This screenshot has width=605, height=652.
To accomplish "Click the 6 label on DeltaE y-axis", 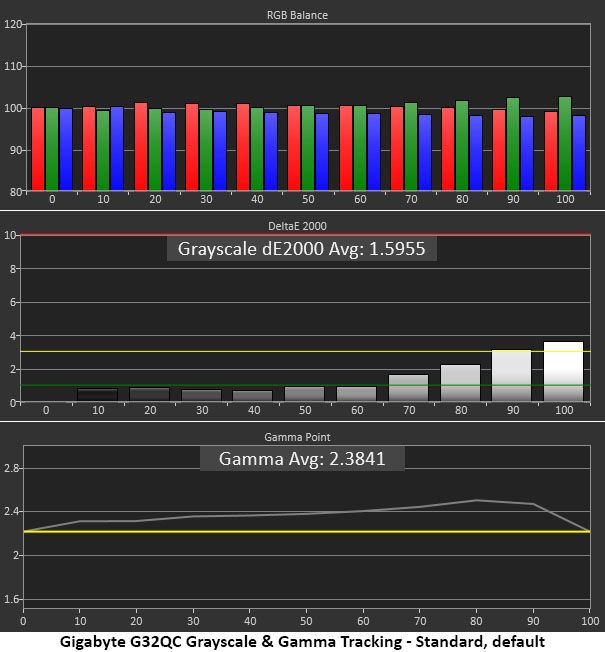I will tap(13, 302).
